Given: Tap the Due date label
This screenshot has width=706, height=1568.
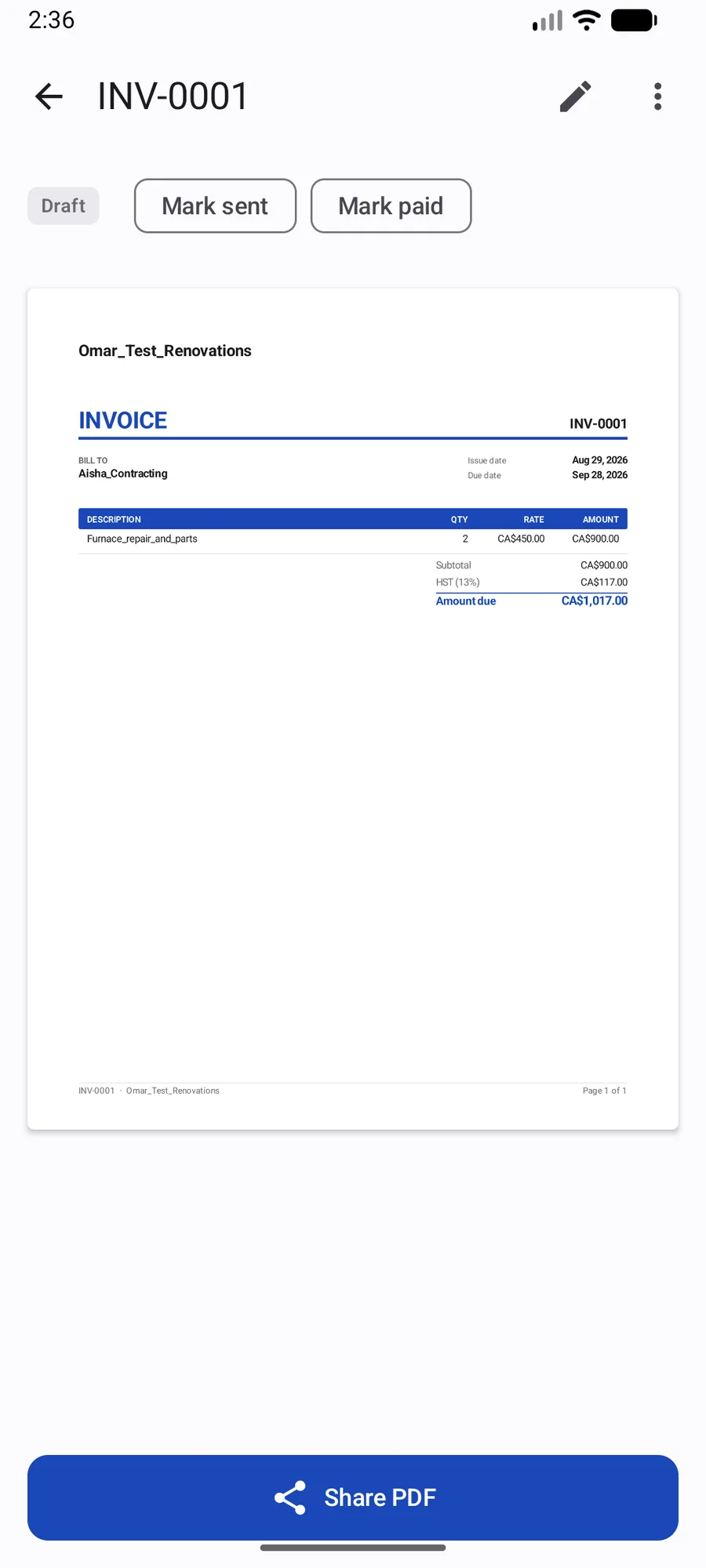Looking at the screenshot, I should pos(484,475).
